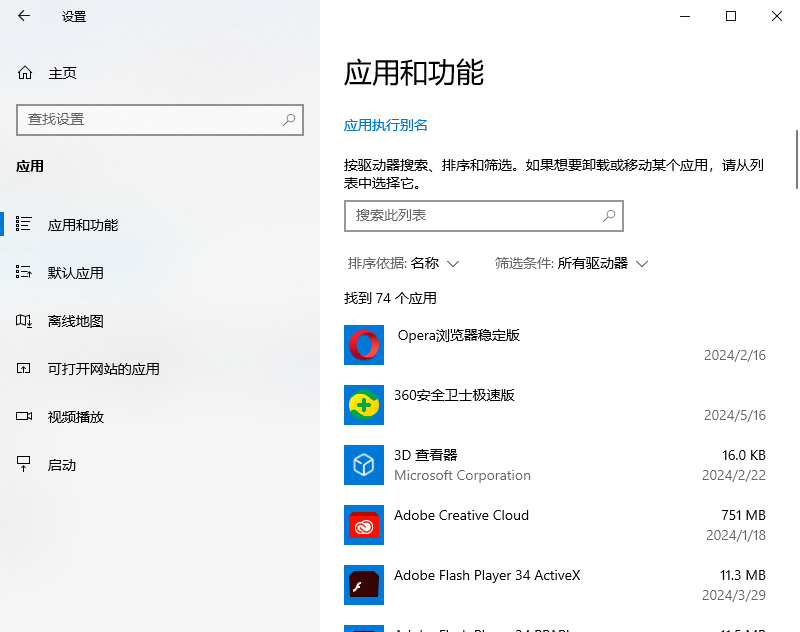
Task: Click the Adobe Creative Cloud icon
Action: click(363, 525)
